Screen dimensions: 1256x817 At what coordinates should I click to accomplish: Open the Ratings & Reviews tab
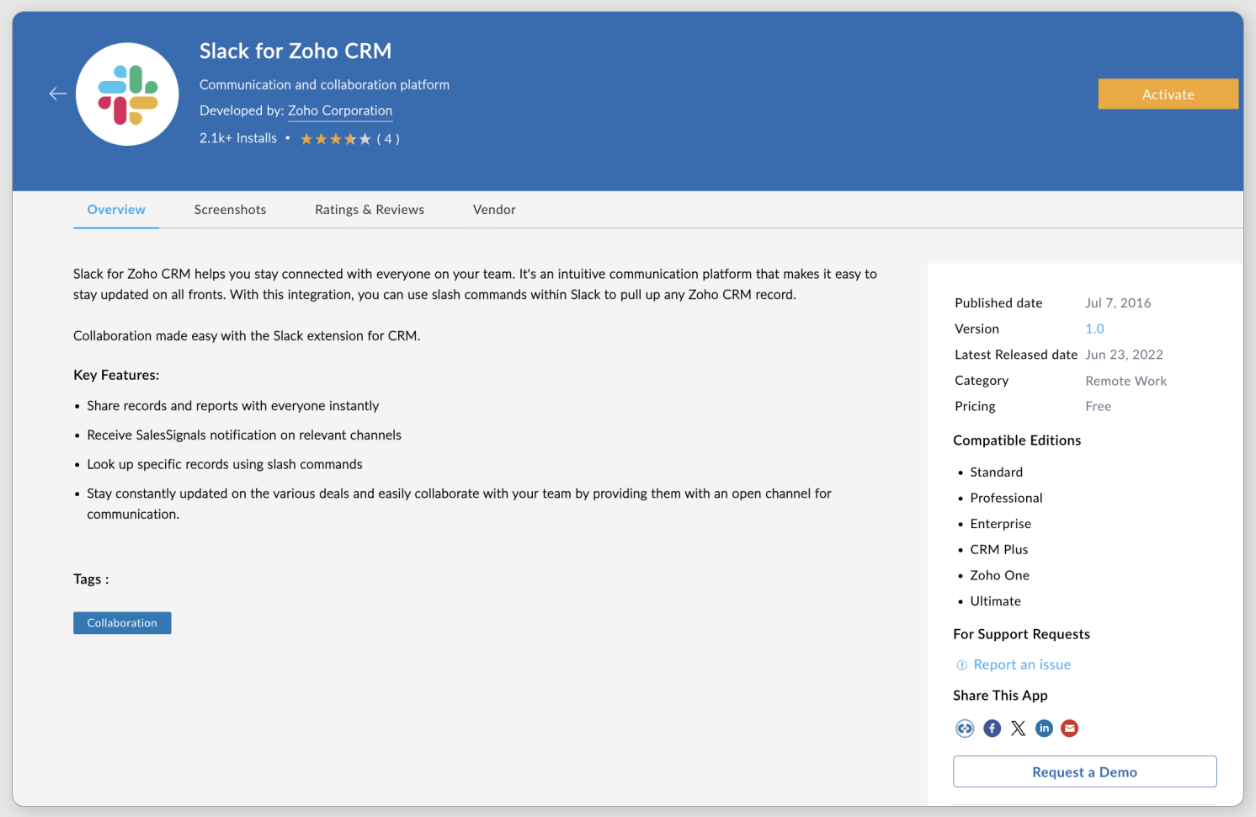[369, 210]
